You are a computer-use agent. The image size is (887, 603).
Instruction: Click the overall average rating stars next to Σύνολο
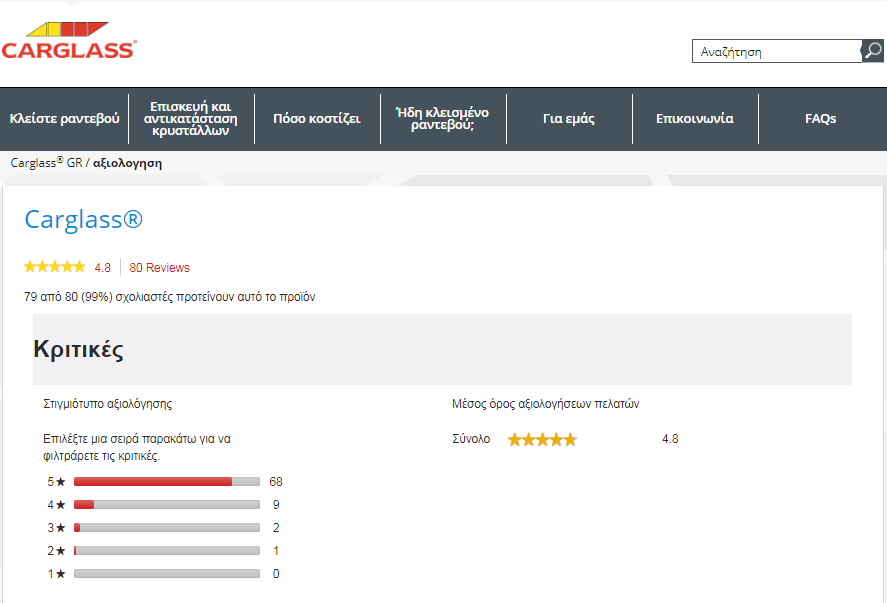click(x=542, y=439)
